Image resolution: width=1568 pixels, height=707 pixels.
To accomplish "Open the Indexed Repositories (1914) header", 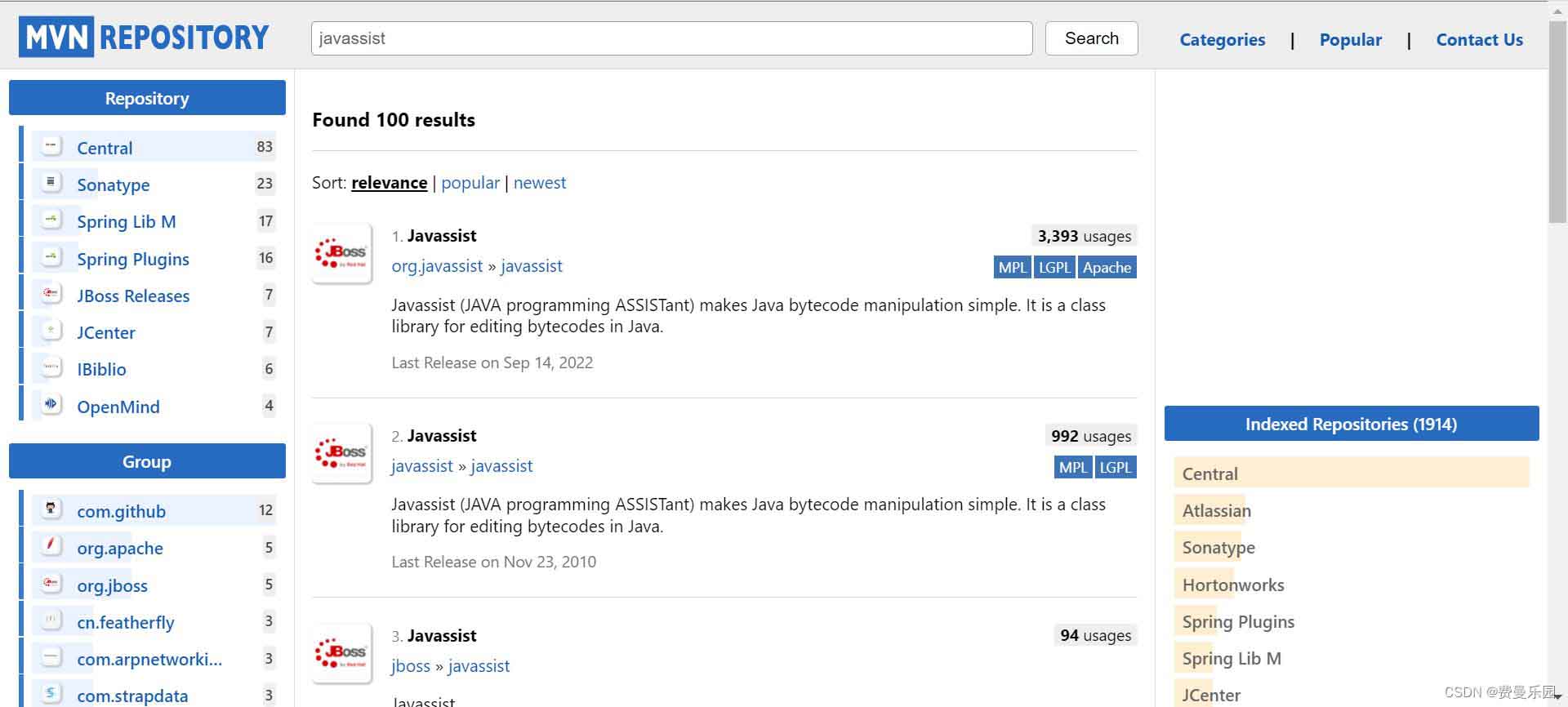I will [1351, 424].
